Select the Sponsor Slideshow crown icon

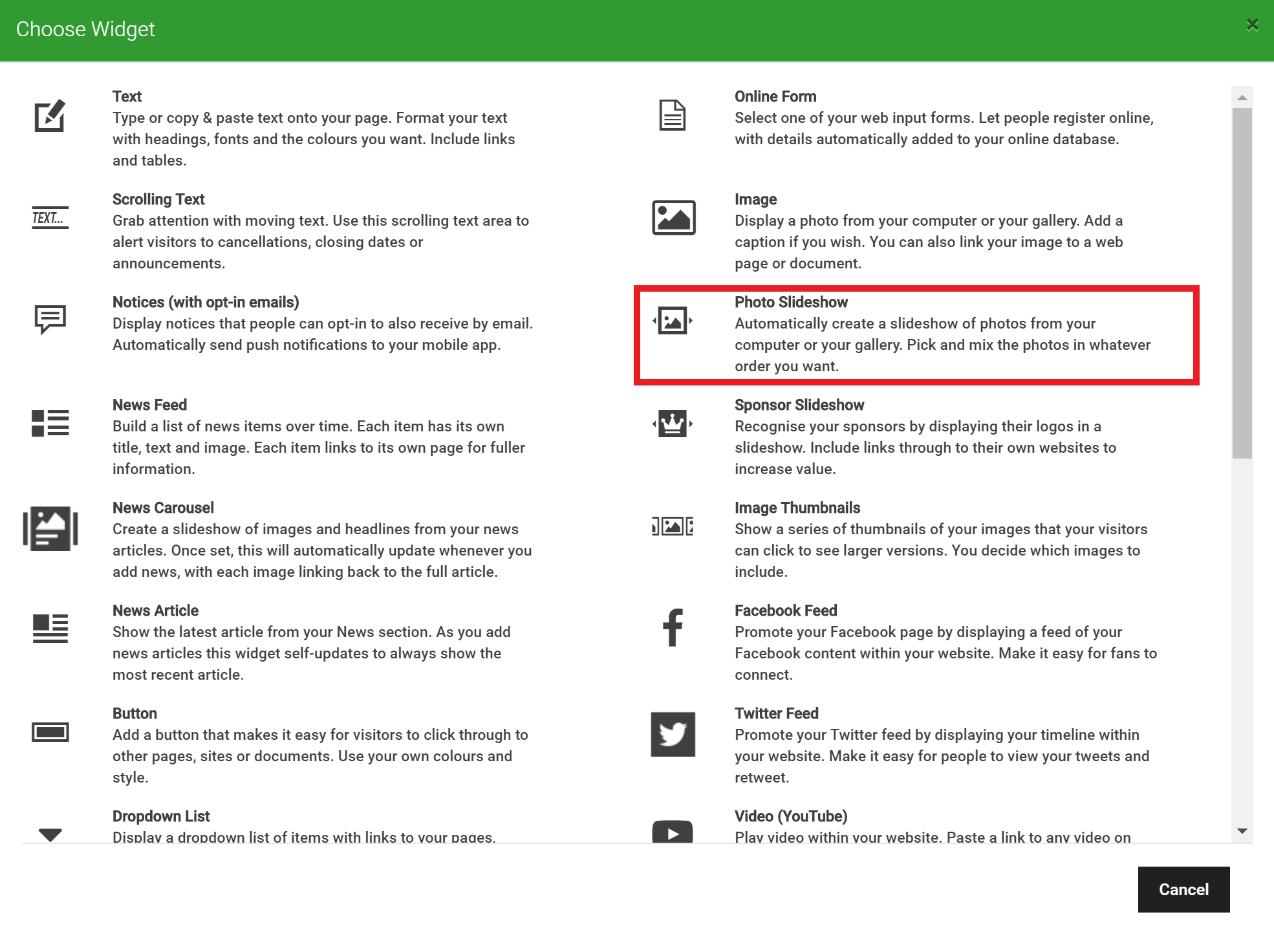673,424
